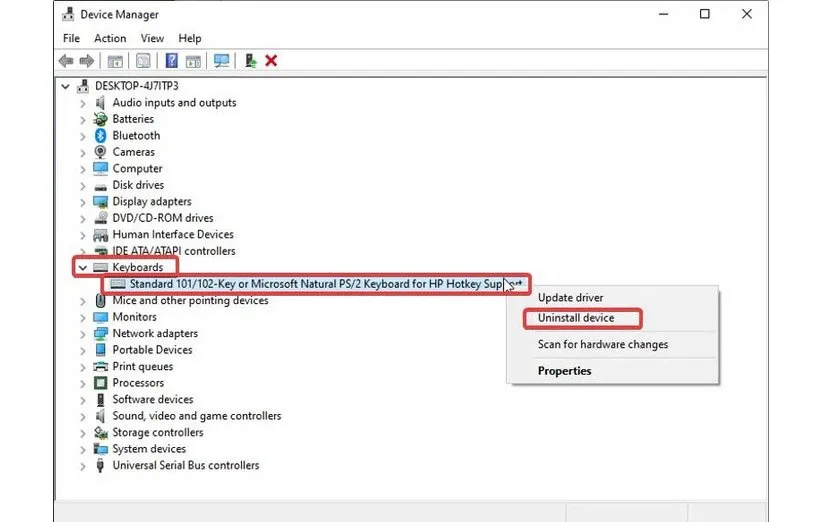
Task: Click the red X uninstall device icon
Action: tap(271, 61)
